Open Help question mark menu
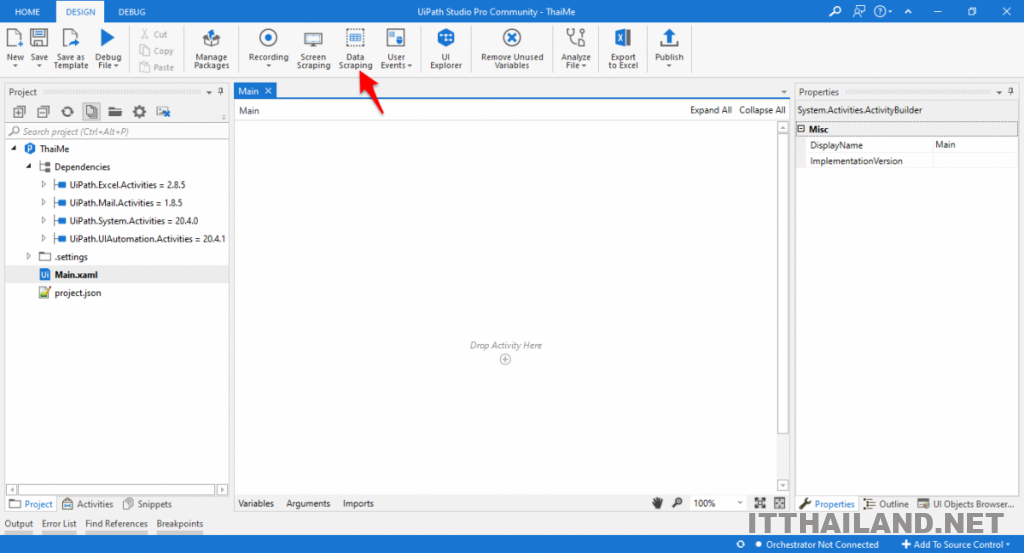1024x553 pixels. [x=882, y=11]
